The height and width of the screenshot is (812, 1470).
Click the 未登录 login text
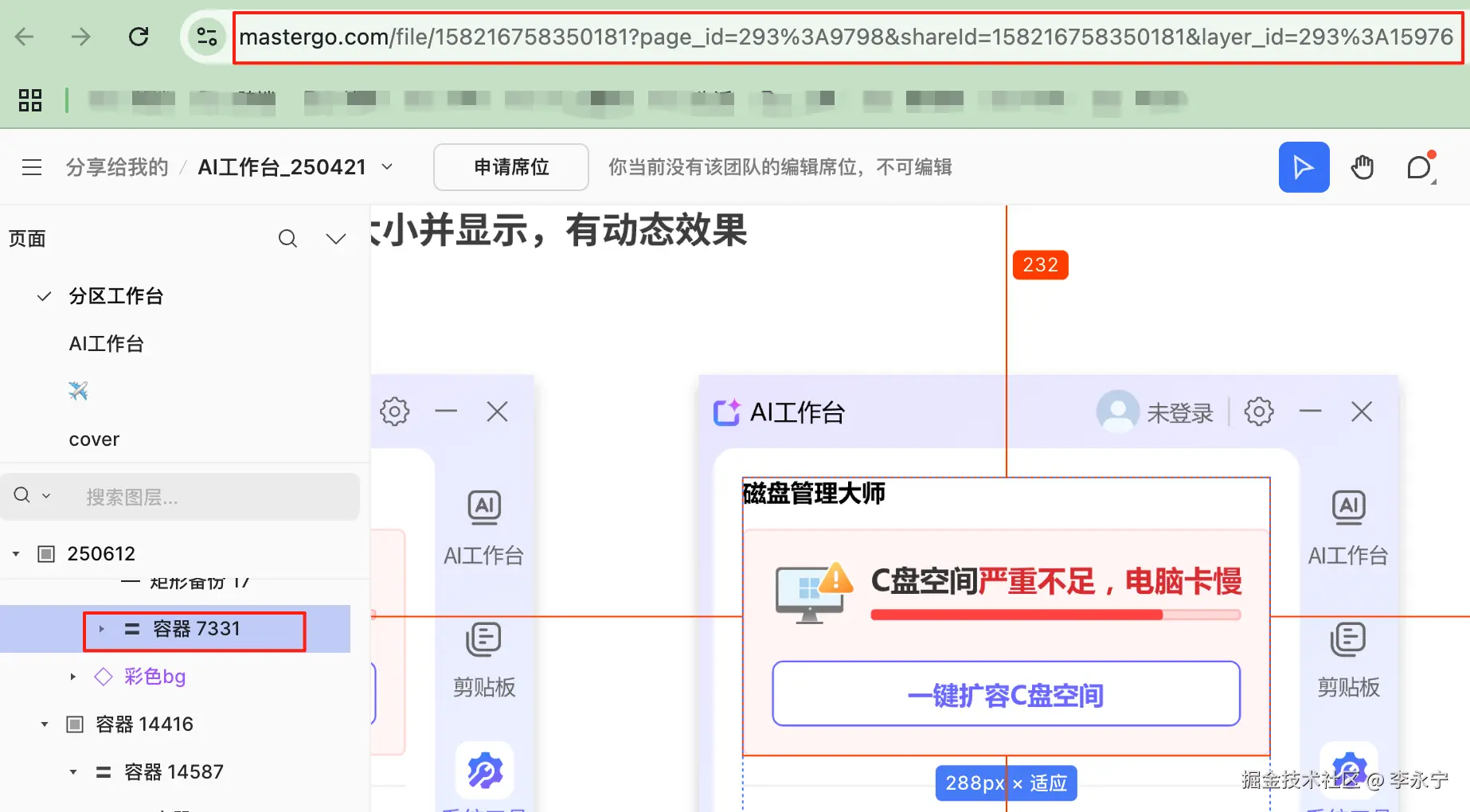point(1180,413)
